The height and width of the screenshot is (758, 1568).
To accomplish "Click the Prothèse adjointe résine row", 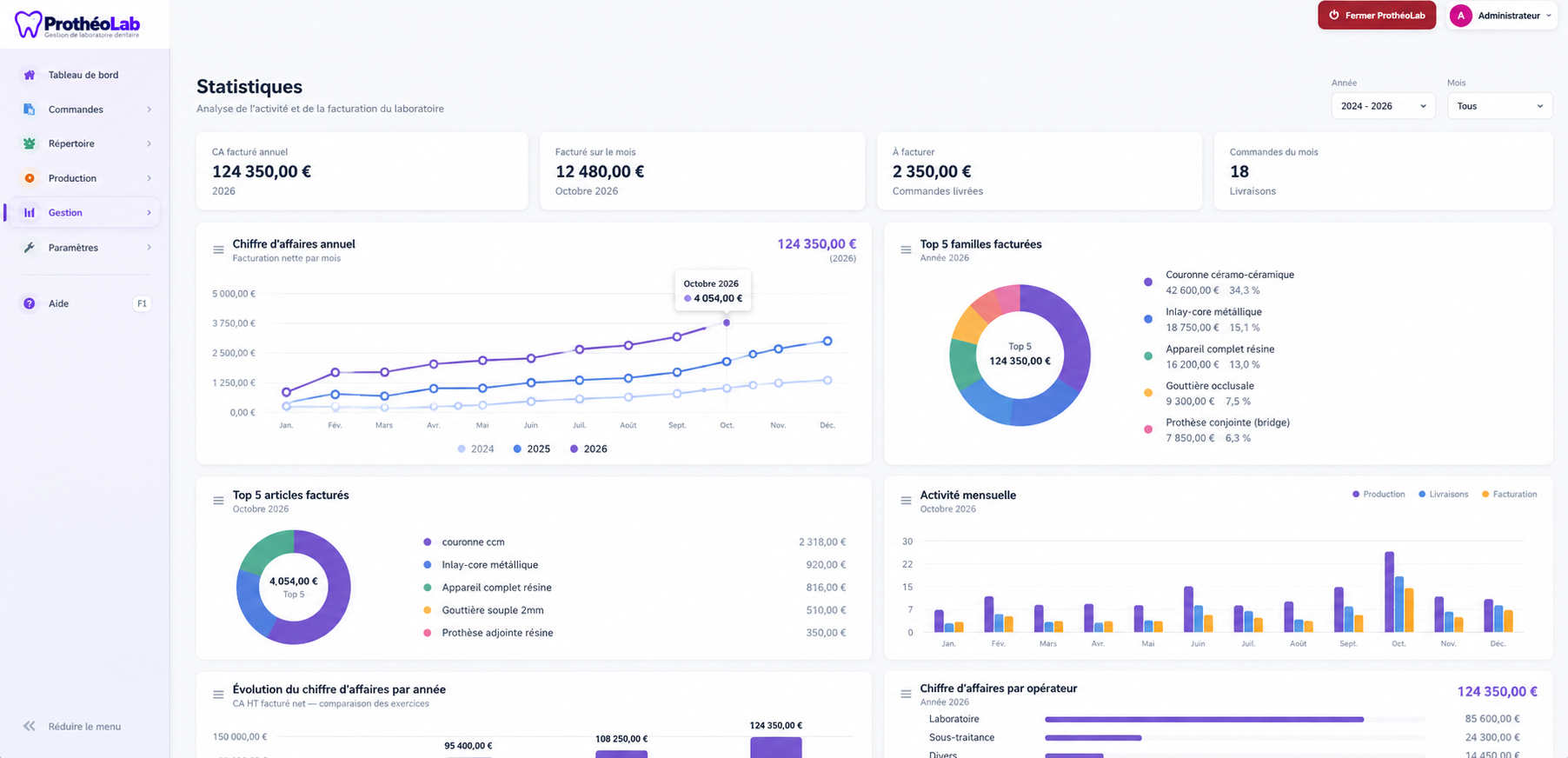I will click(x=635, y=633).
